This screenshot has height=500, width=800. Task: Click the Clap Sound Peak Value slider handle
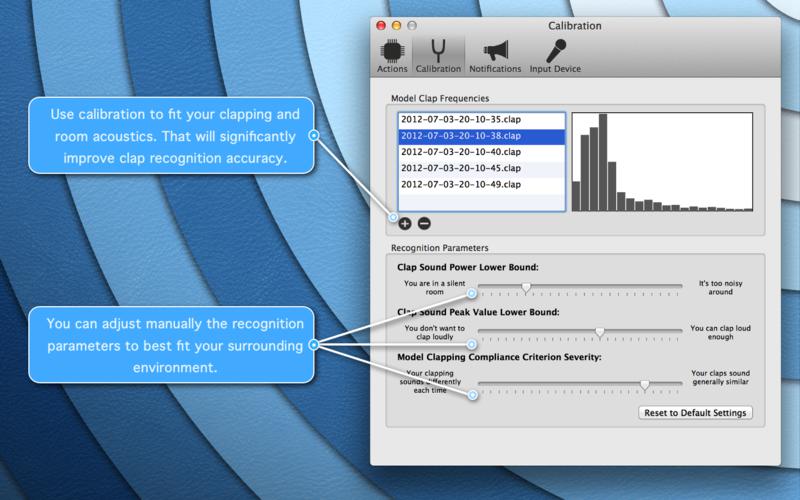click(x=600, y=332)
